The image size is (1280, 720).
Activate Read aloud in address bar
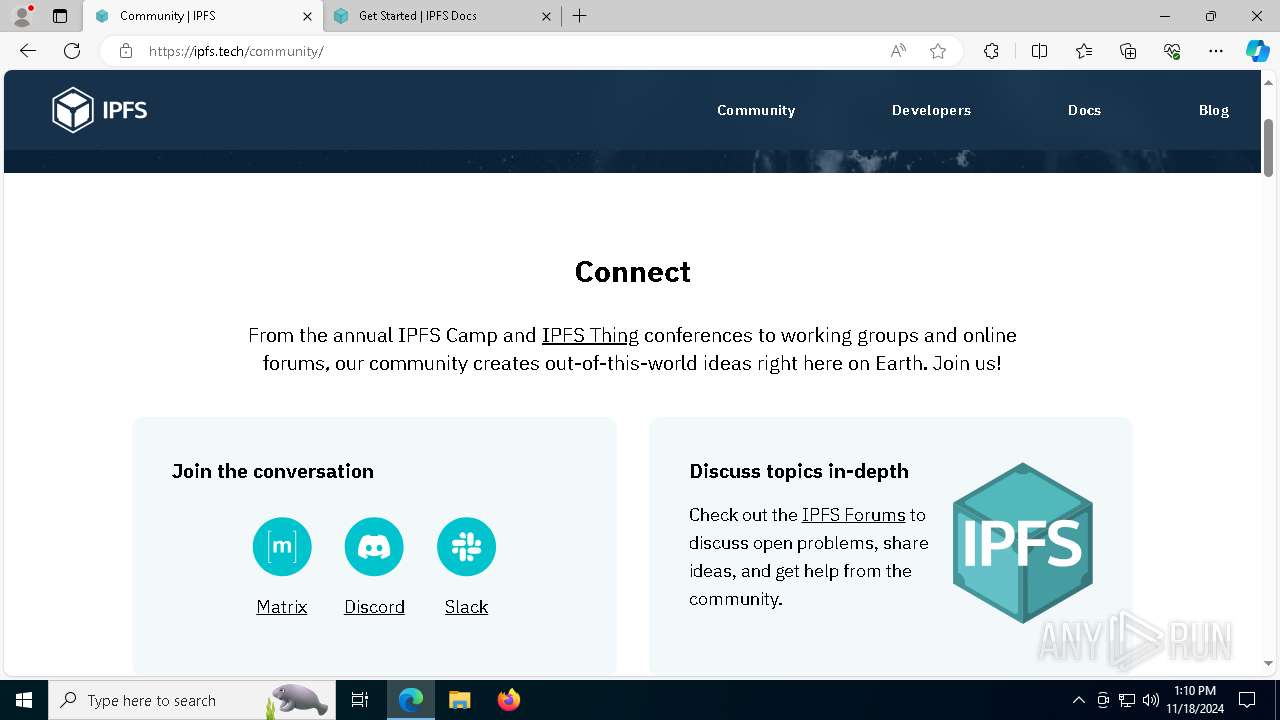point(898,51)
